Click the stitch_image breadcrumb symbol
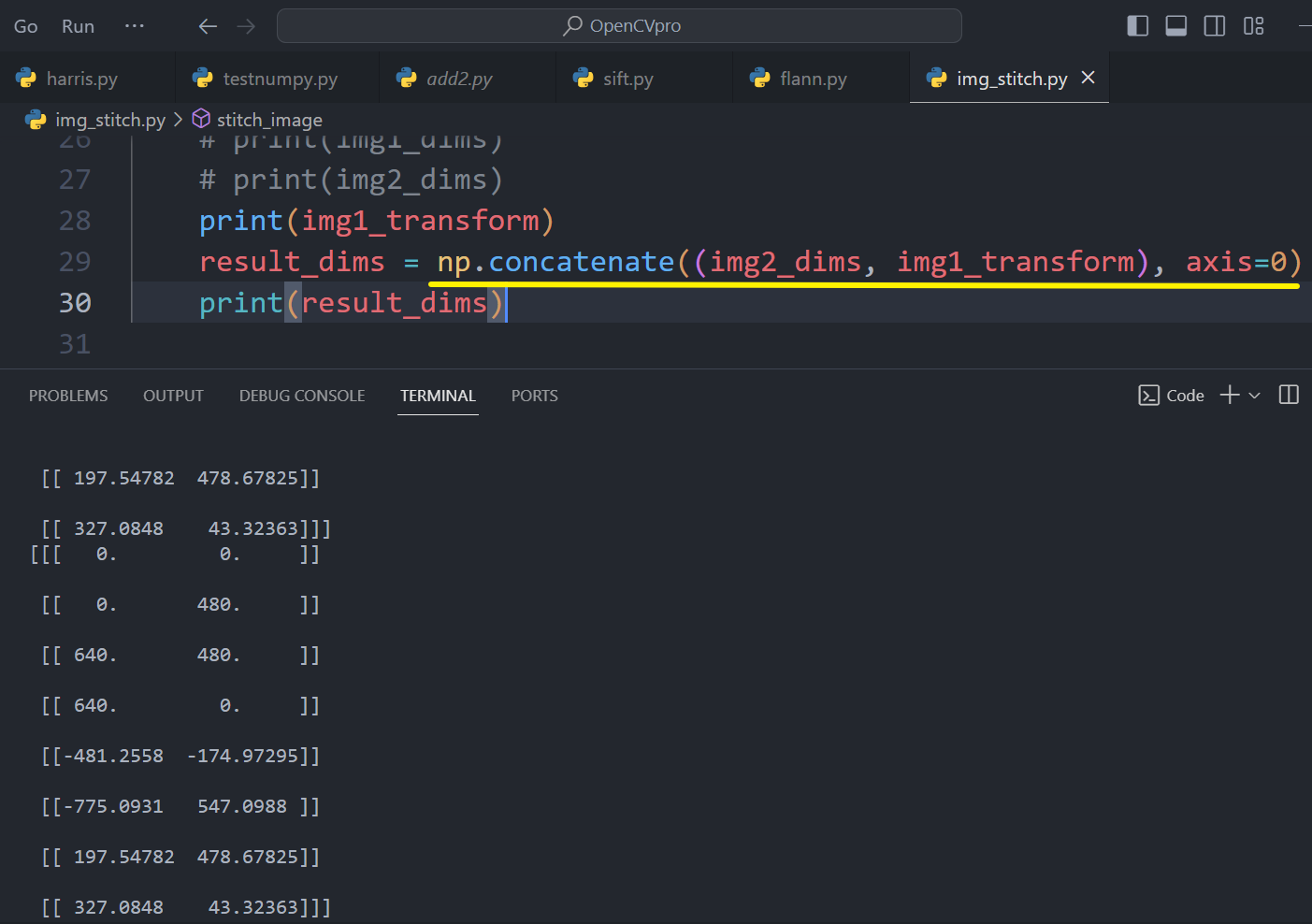1312x924 pixels. [269, 120]
